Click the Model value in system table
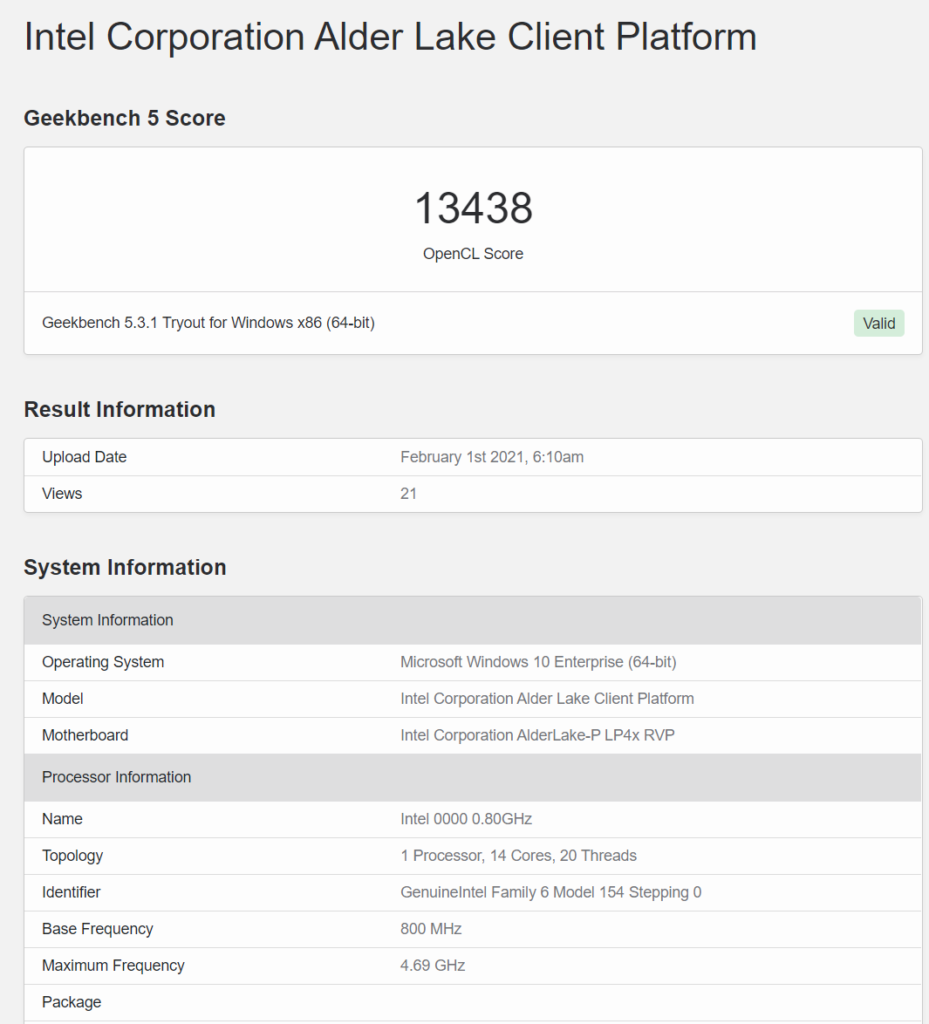 click(546, 698)
